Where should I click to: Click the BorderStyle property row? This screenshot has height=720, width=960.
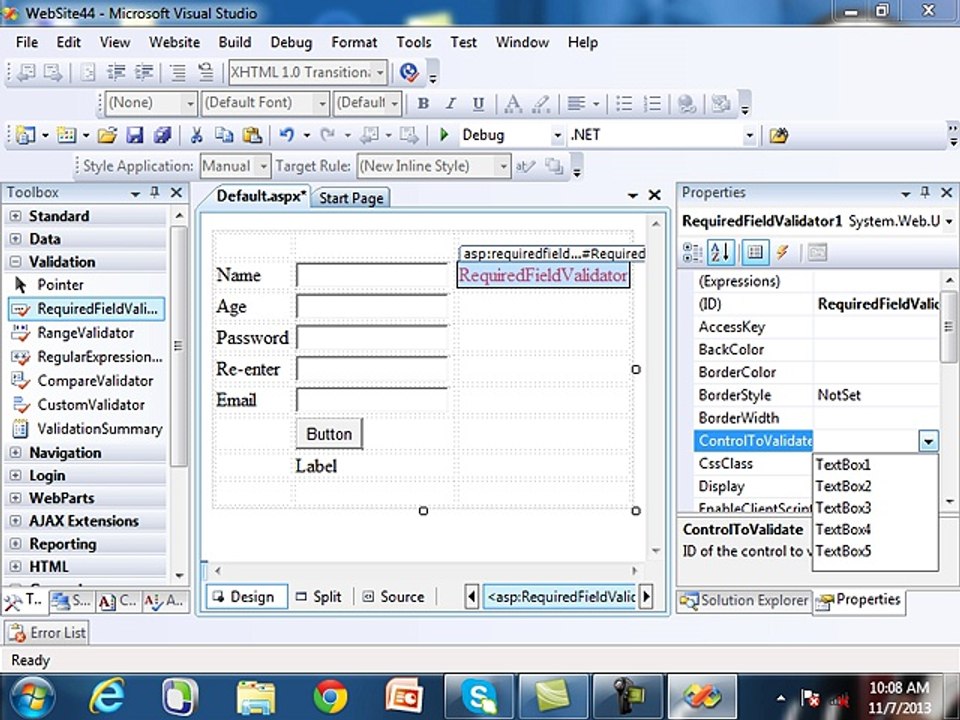(817, 396)
